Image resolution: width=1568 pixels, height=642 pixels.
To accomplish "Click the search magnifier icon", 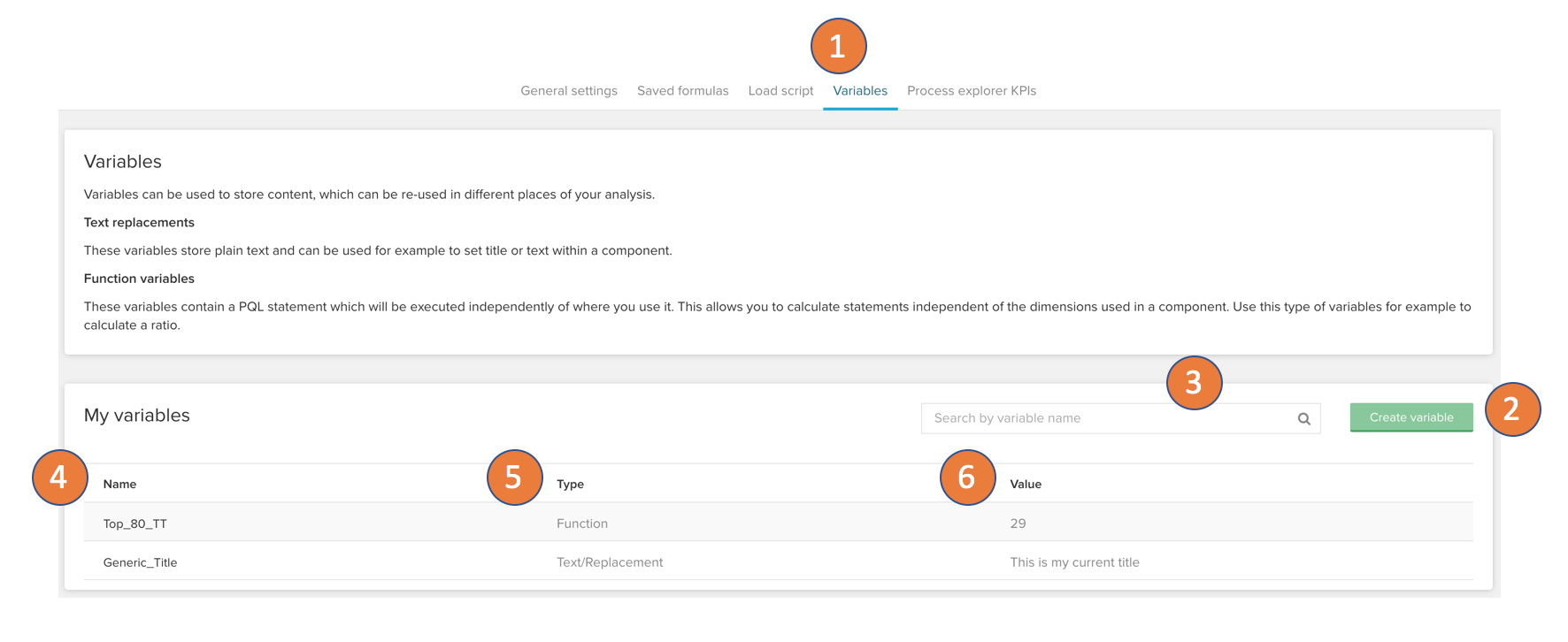I will pyautogui.click(x=1303, y=419).
